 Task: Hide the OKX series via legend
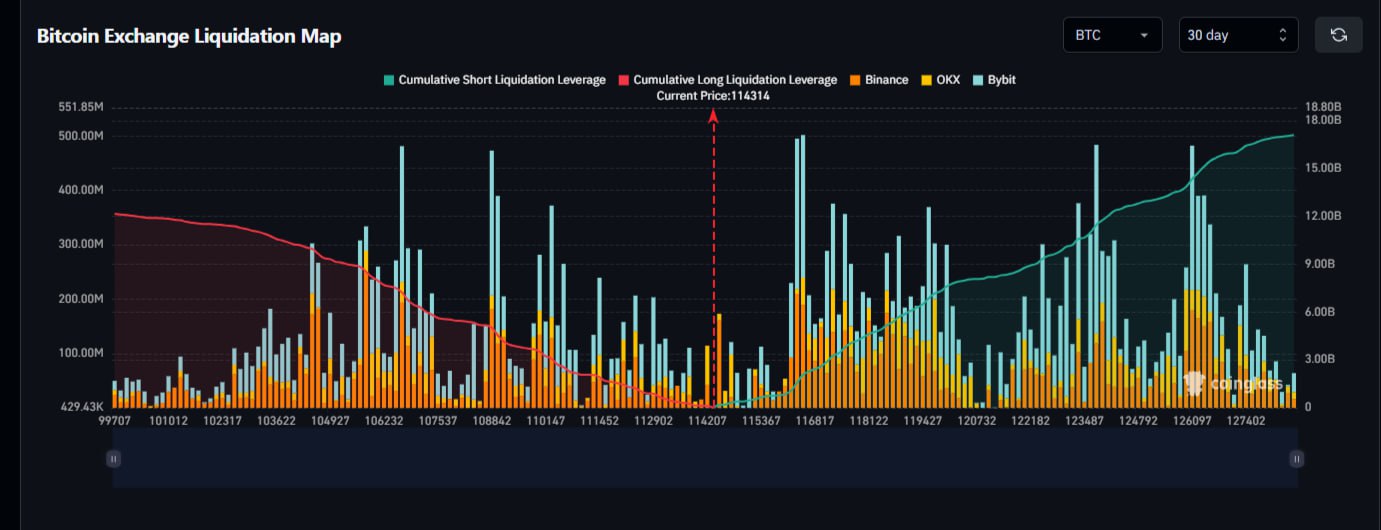[947, 80]
